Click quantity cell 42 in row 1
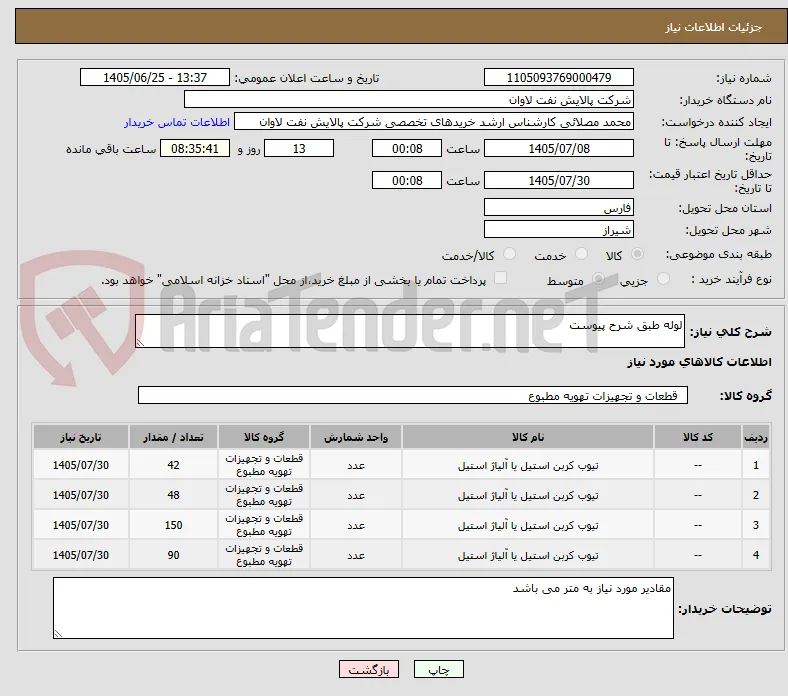788x696 pixels. point(173,465)
